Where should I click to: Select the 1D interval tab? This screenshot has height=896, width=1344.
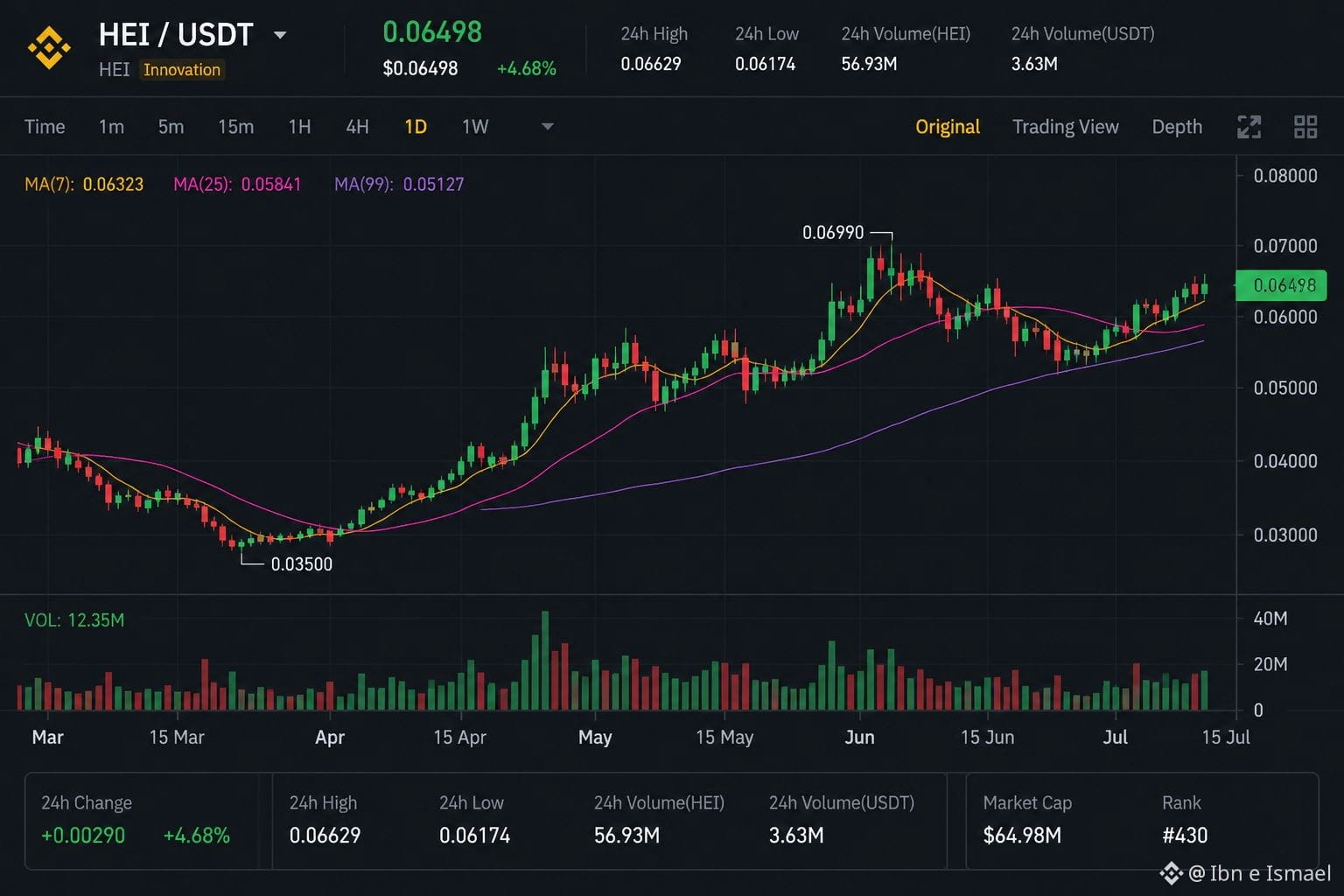tap(416, 127)
